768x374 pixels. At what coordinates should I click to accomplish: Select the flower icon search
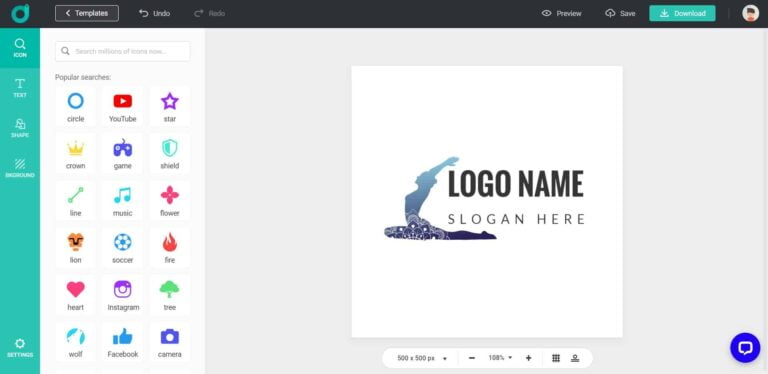click(169, 201)
